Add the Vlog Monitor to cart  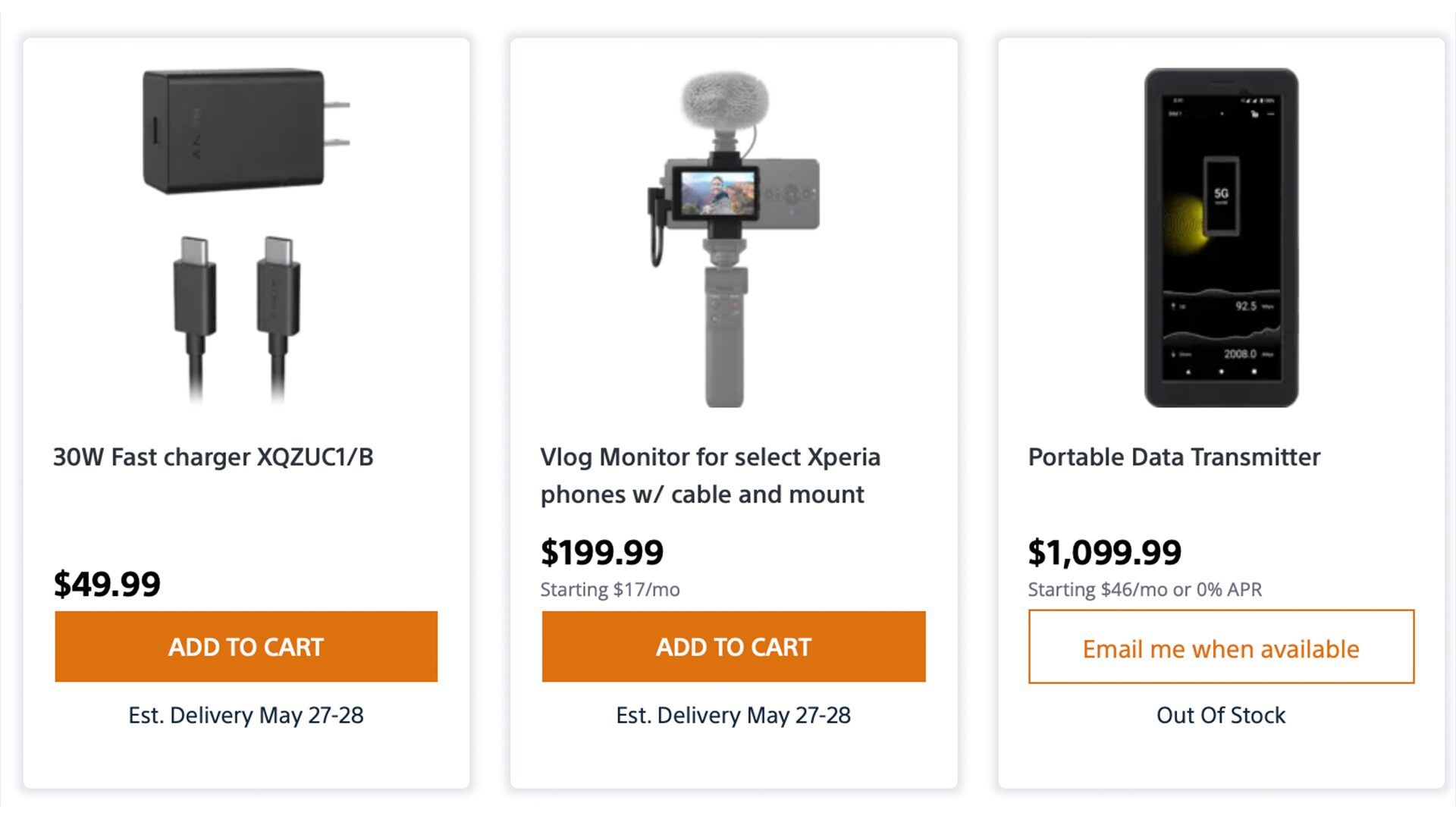tap(733, 647)
